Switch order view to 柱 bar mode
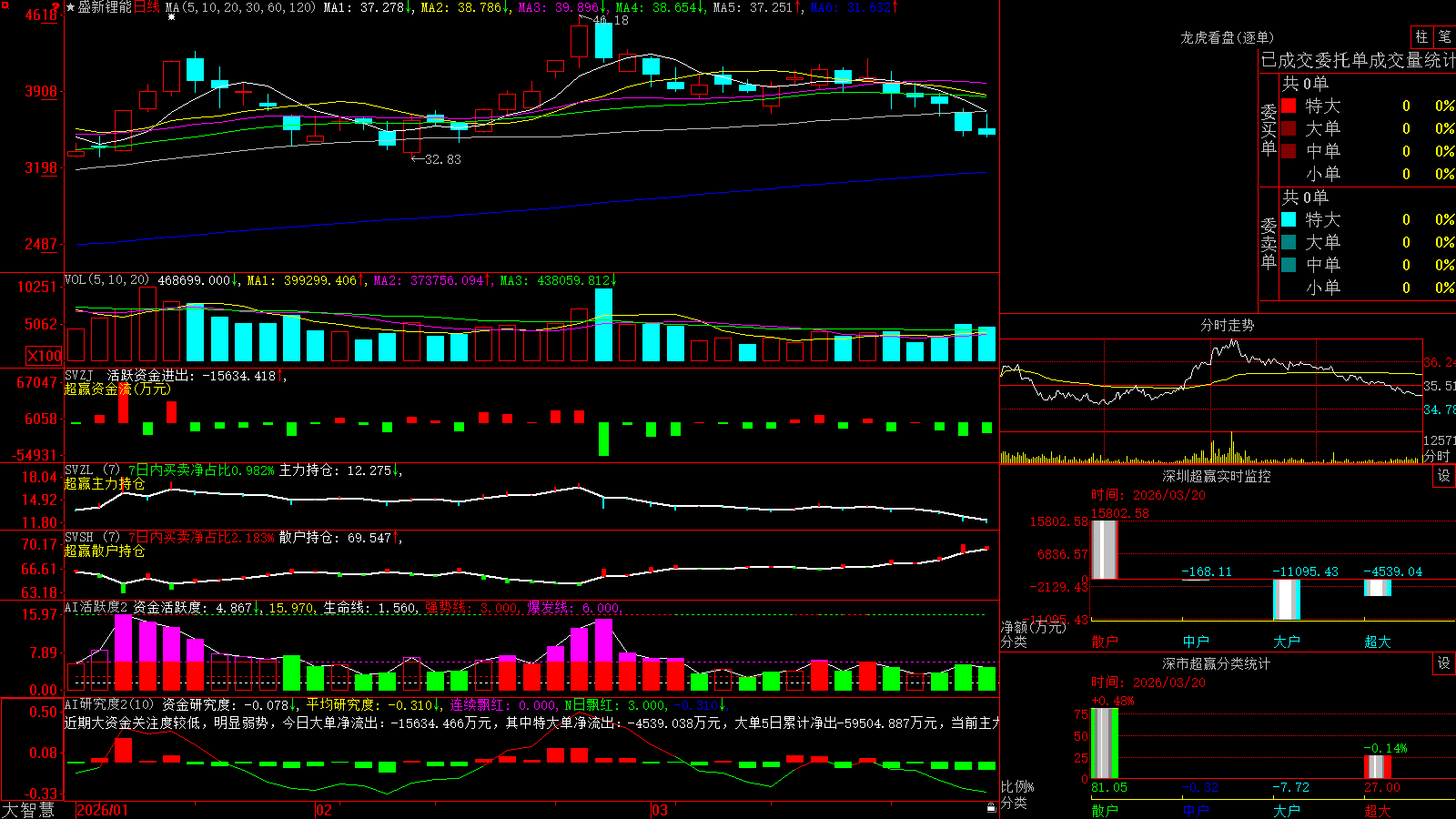 (x=1421, y=36)
